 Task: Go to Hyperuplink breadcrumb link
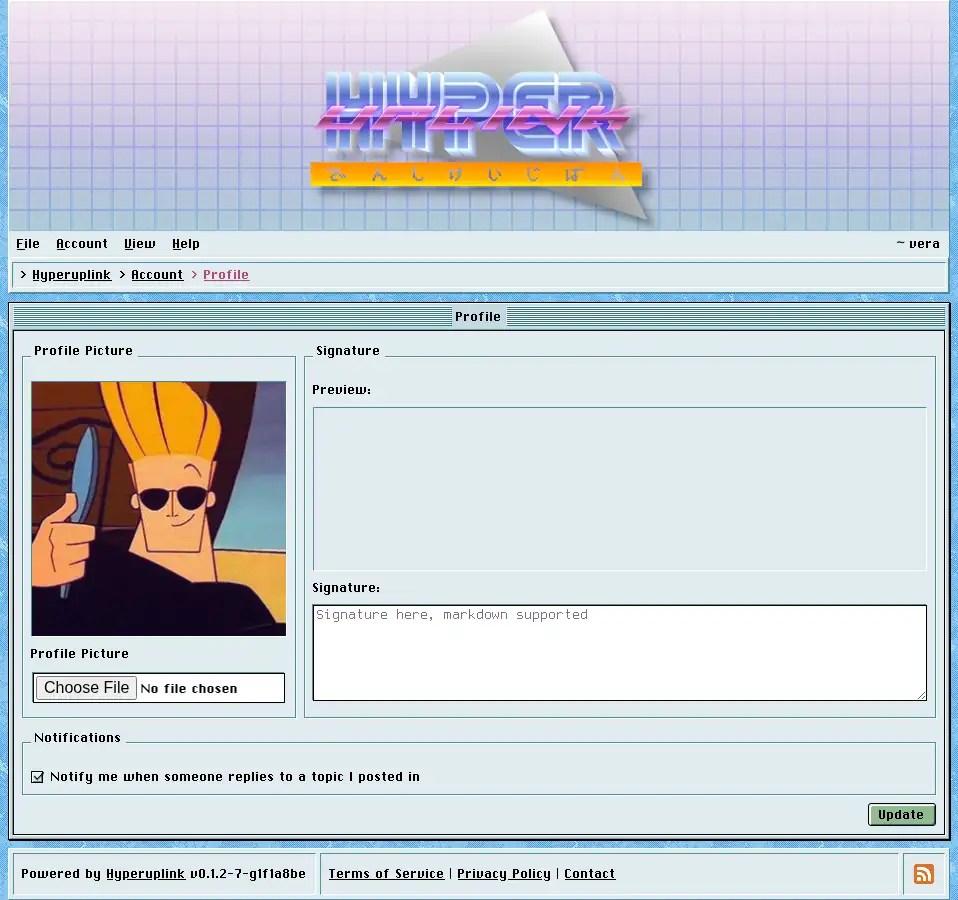pos(71,275)
